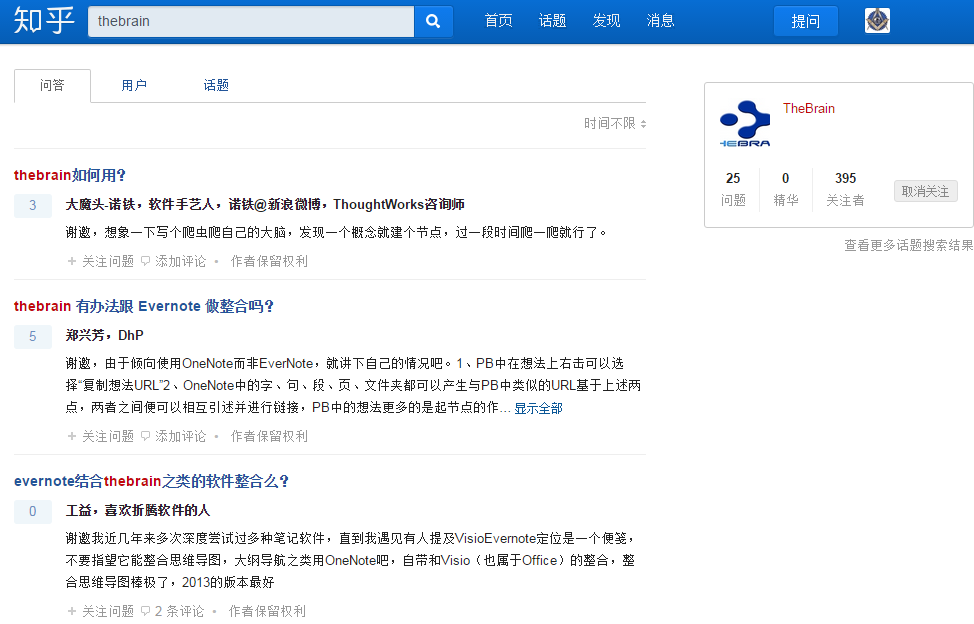This screenshot has height=624, width=974.
Task: Click 关注问题 under 郑兴芳's answer
Action: pyautogui.click(x=101, y=436)
